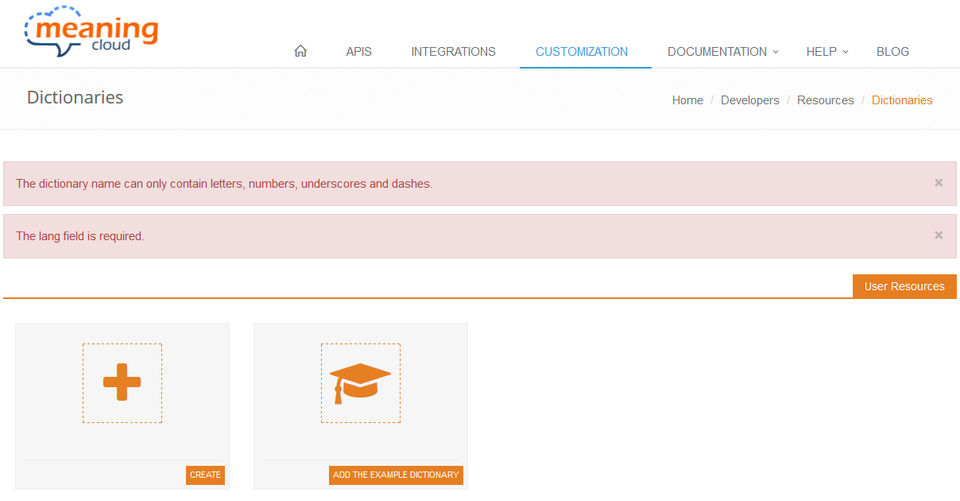Click the graduation cap example icon
Viewport: 960px width, 501px height.
(361, 382)
